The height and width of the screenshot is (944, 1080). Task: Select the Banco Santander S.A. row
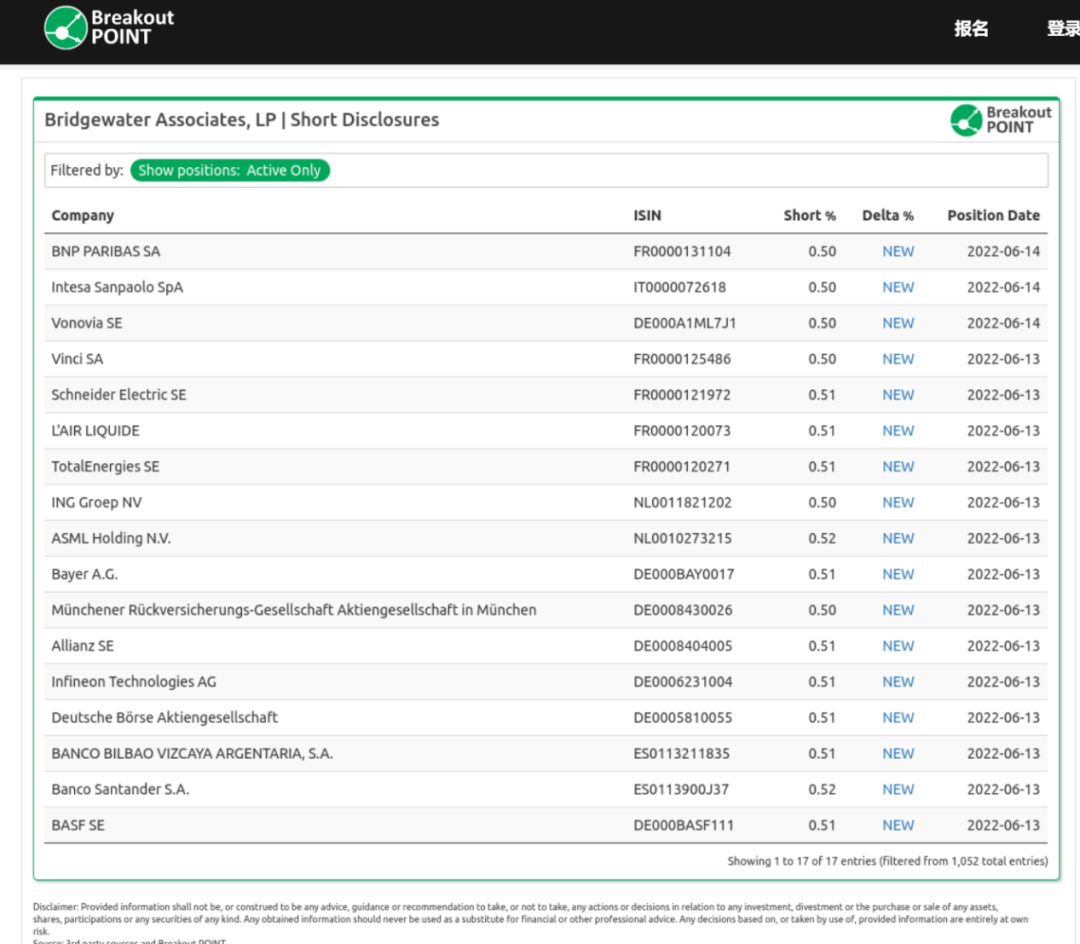(120, 789)
